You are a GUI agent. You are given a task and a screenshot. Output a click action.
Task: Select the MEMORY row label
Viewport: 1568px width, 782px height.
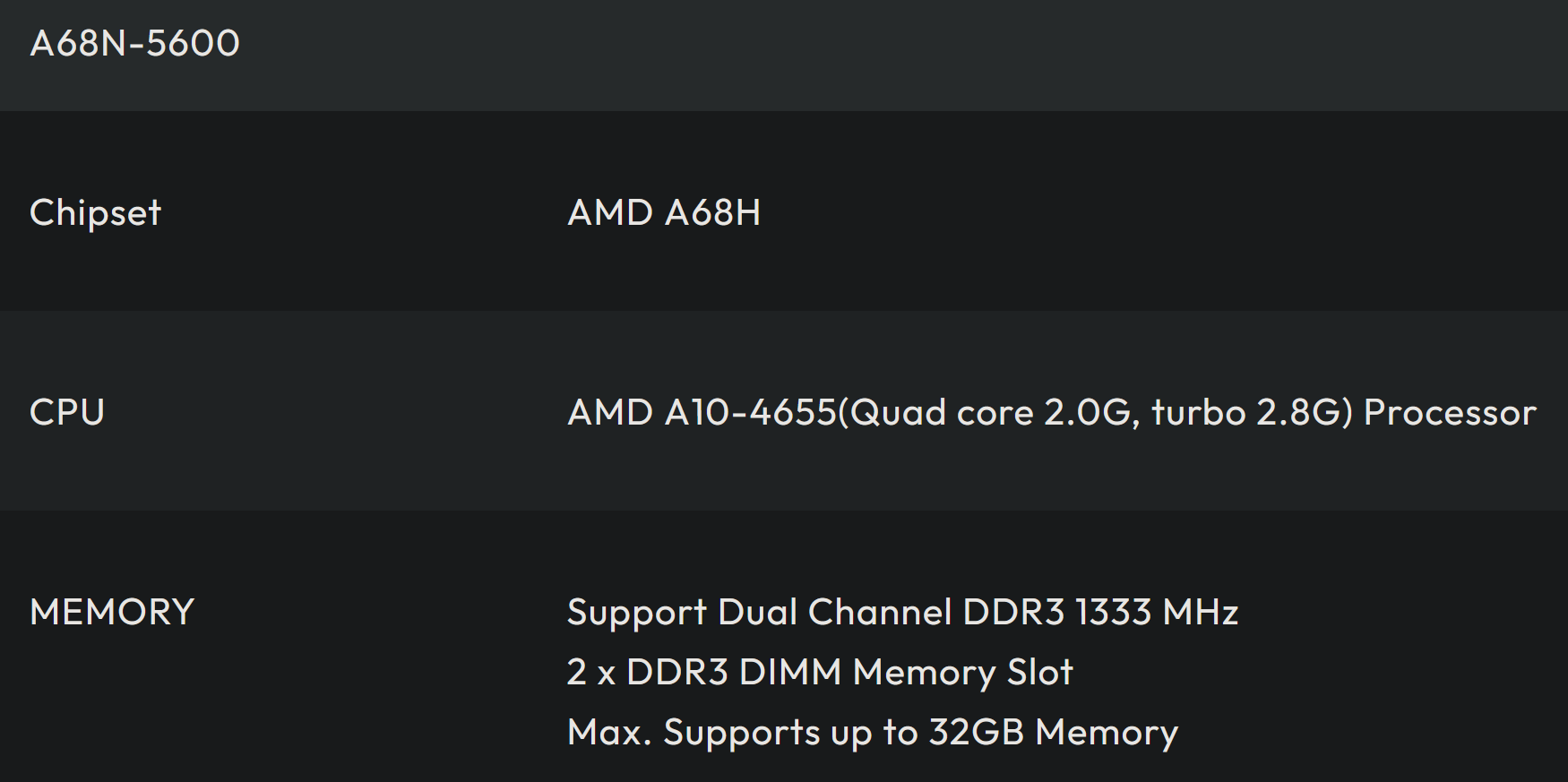(x=112, y=612)
